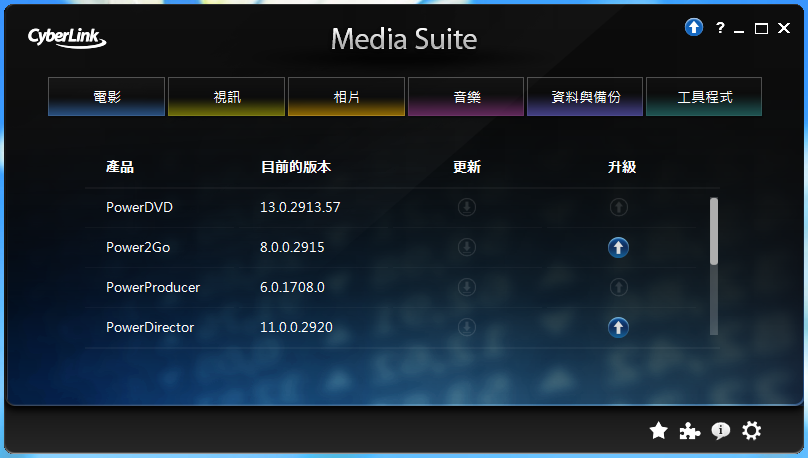Close the Media Suite window
Viewport: 808px width, 458px height.
tap(784, 28)
